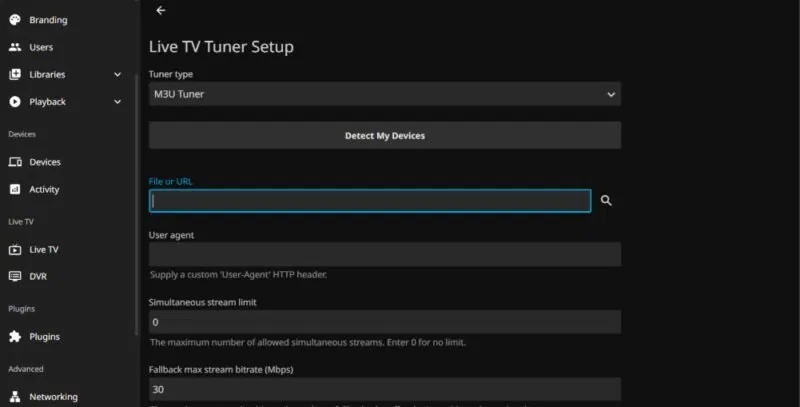This screenshot has width=800, height=407.
Task: Click the Devices monitor icon
Action: [x=15, y=162]
